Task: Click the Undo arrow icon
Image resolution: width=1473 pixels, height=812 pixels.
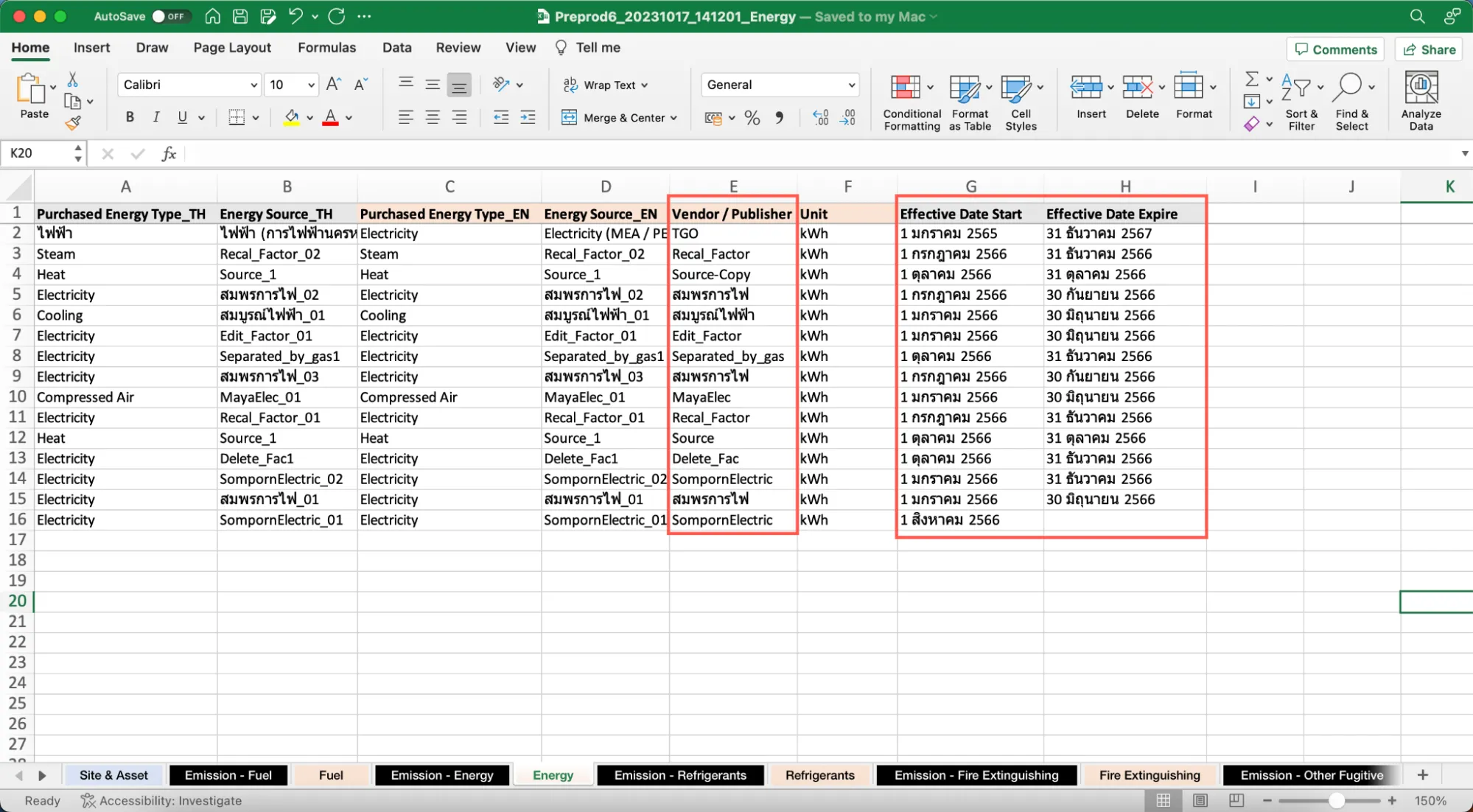Action: click(x=295, y=16)
